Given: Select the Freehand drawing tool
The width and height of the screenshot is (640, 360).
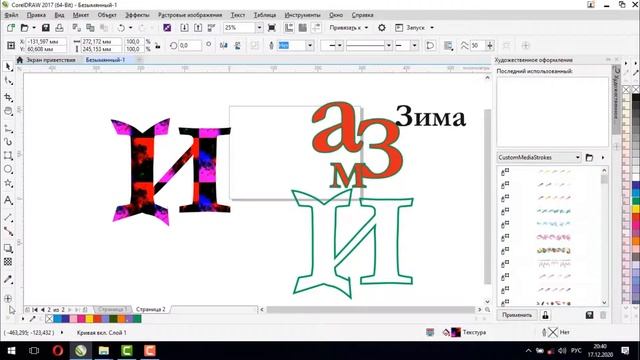Looking at the screenshot, I should (9, 129).
